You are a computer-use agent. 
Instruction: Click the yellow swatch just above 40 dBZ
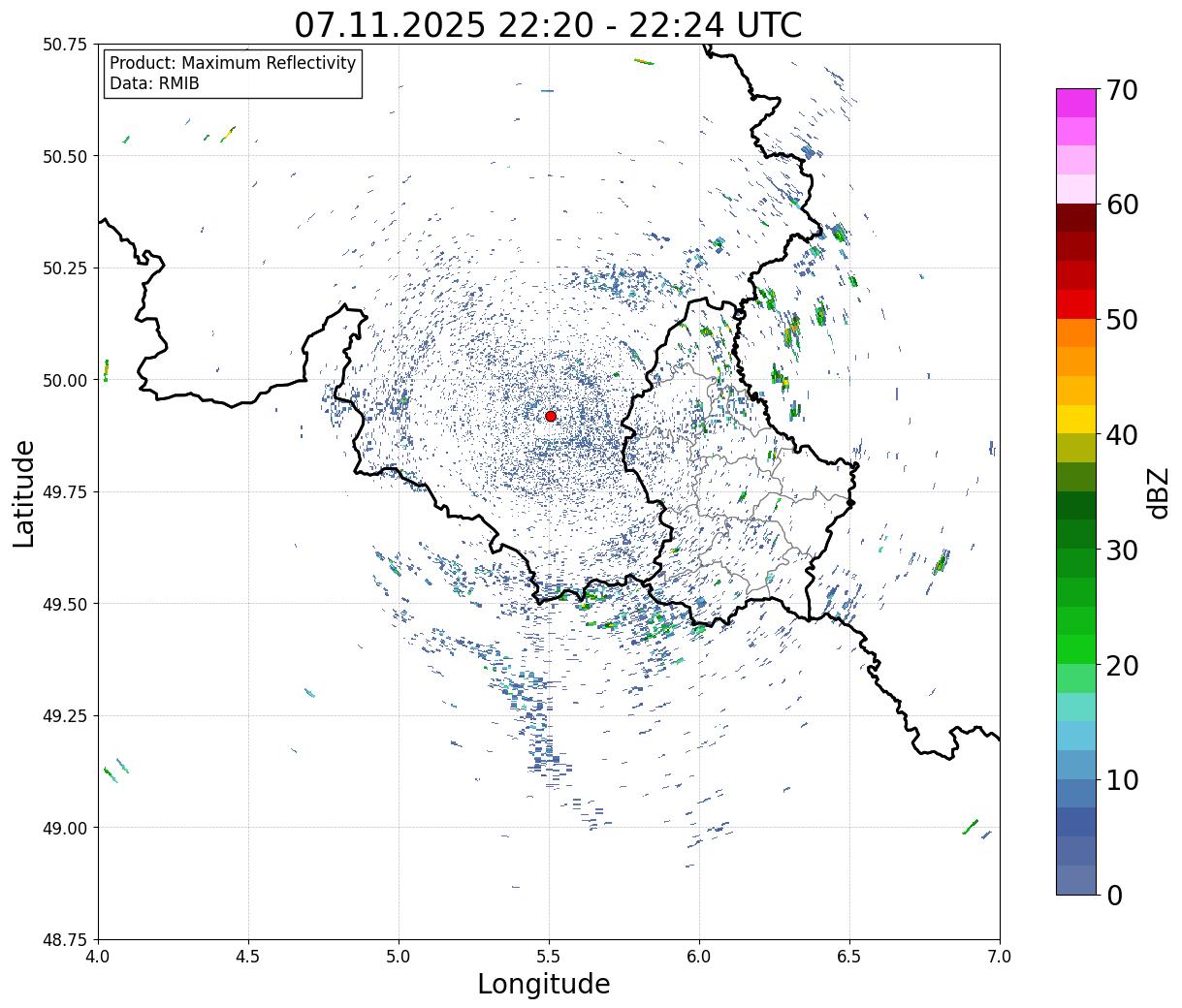tap(1076, 419)
